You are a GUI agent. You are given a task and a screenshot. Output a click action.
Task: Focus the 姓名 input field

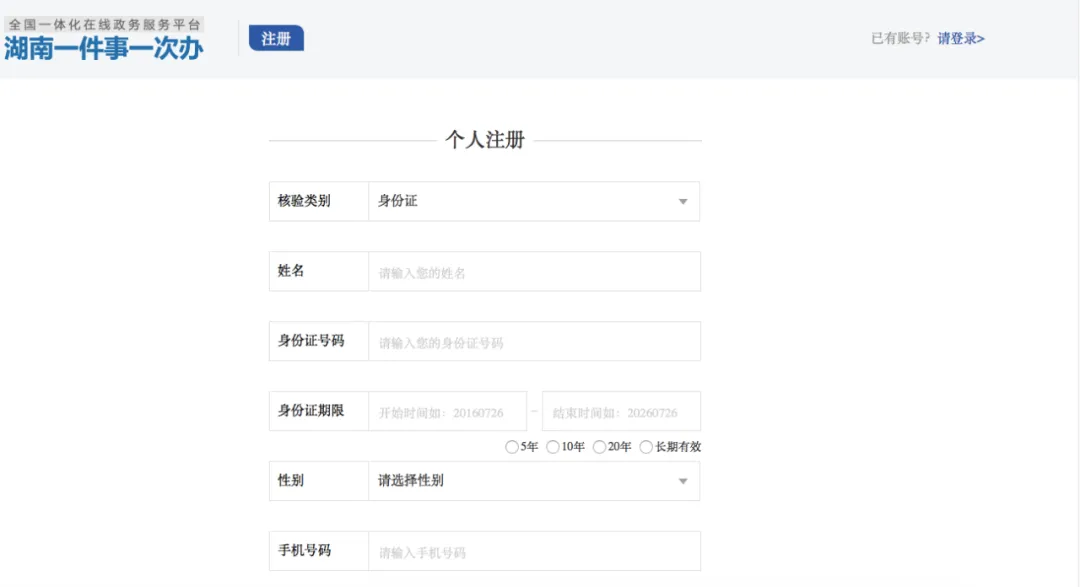point(534,271)
